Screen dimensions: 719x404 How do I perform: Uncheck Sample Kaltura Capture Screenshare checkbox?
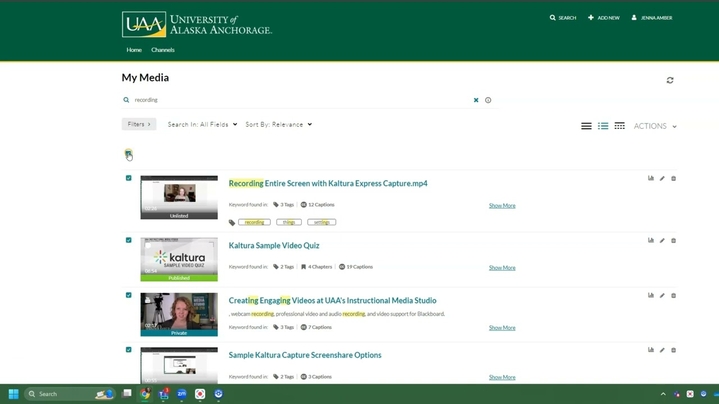(x=128, y=349)
